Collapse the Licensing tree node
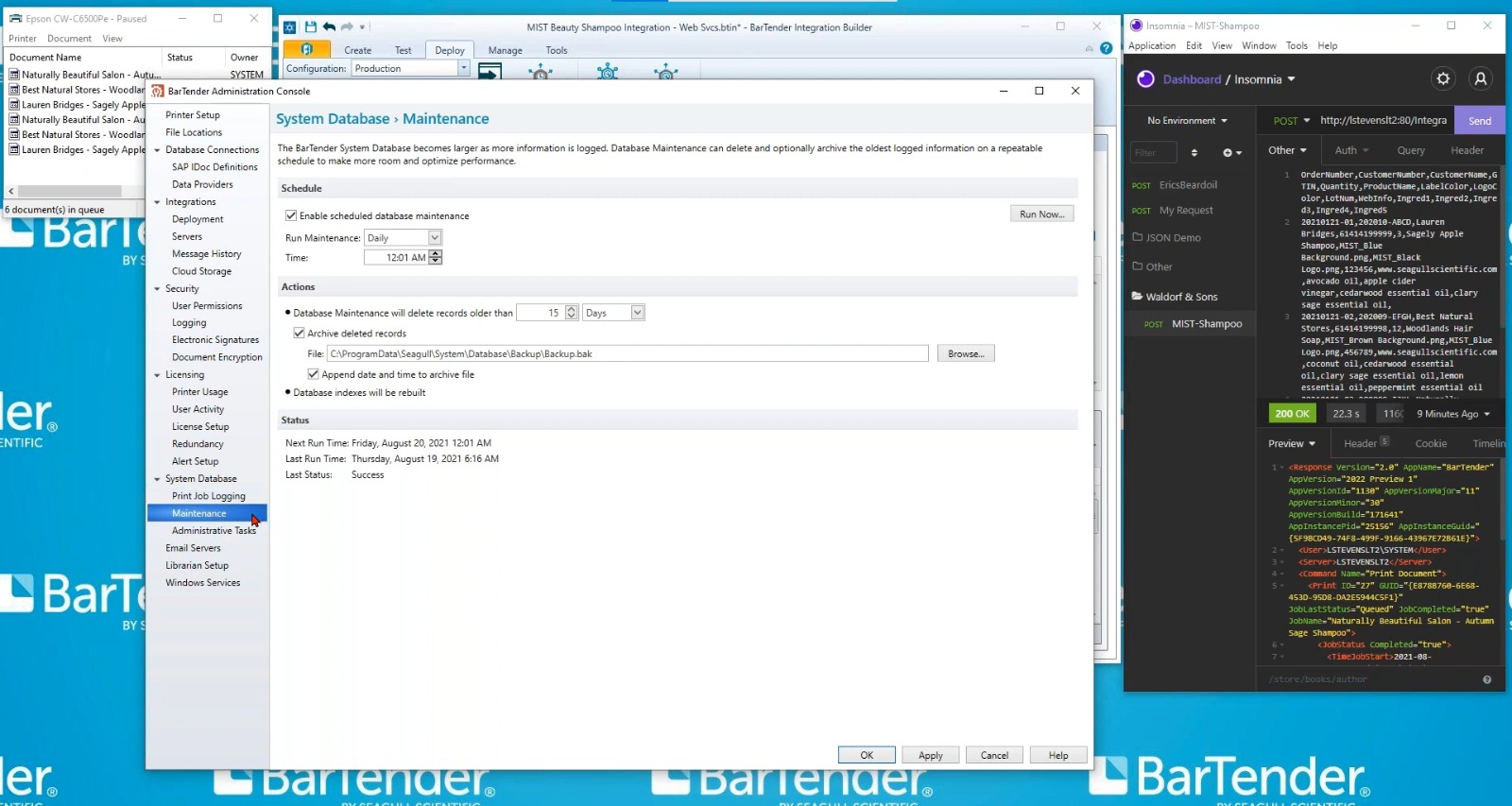1512x806 pixels. click(158, 375)
